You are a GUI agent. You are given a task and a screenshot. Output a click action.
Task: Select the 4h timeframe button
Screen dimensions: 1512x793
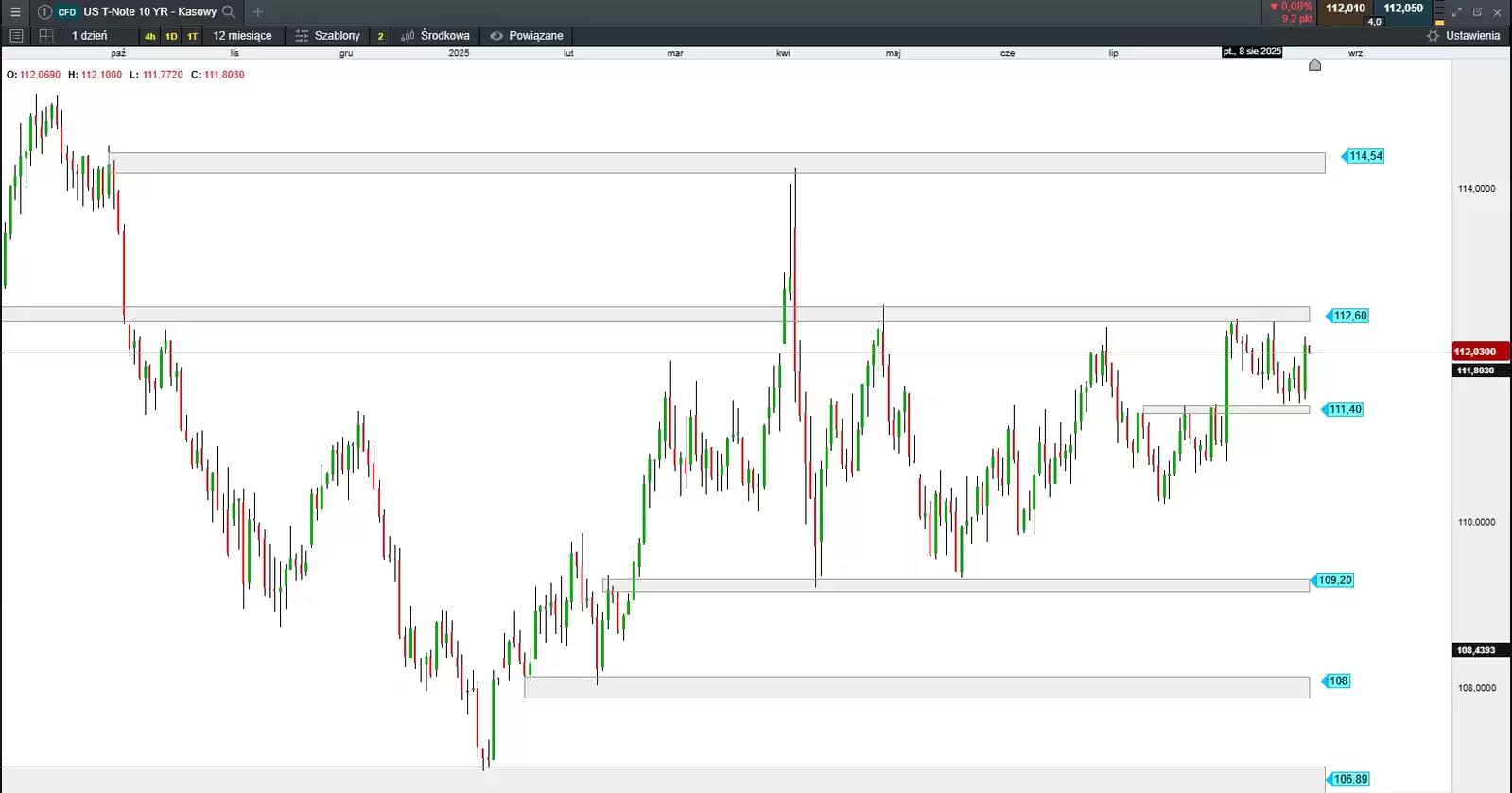click(150, 36)
